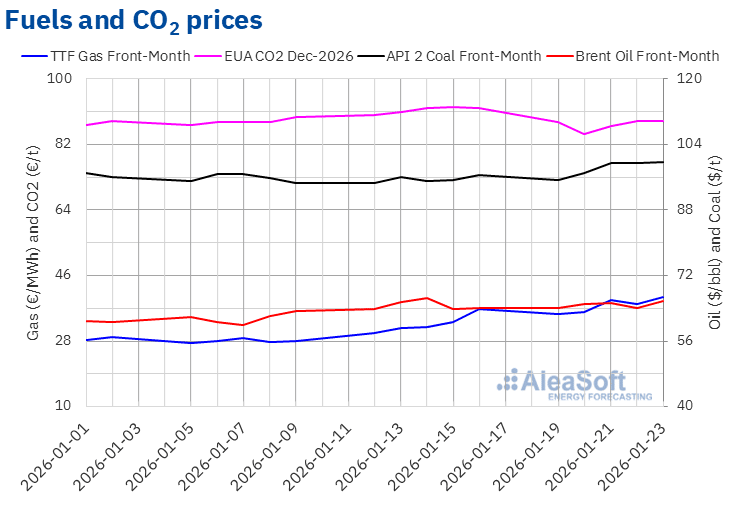Click the right axis label Oil and Coal
The image size is (729, 507).
pos(714,242)
